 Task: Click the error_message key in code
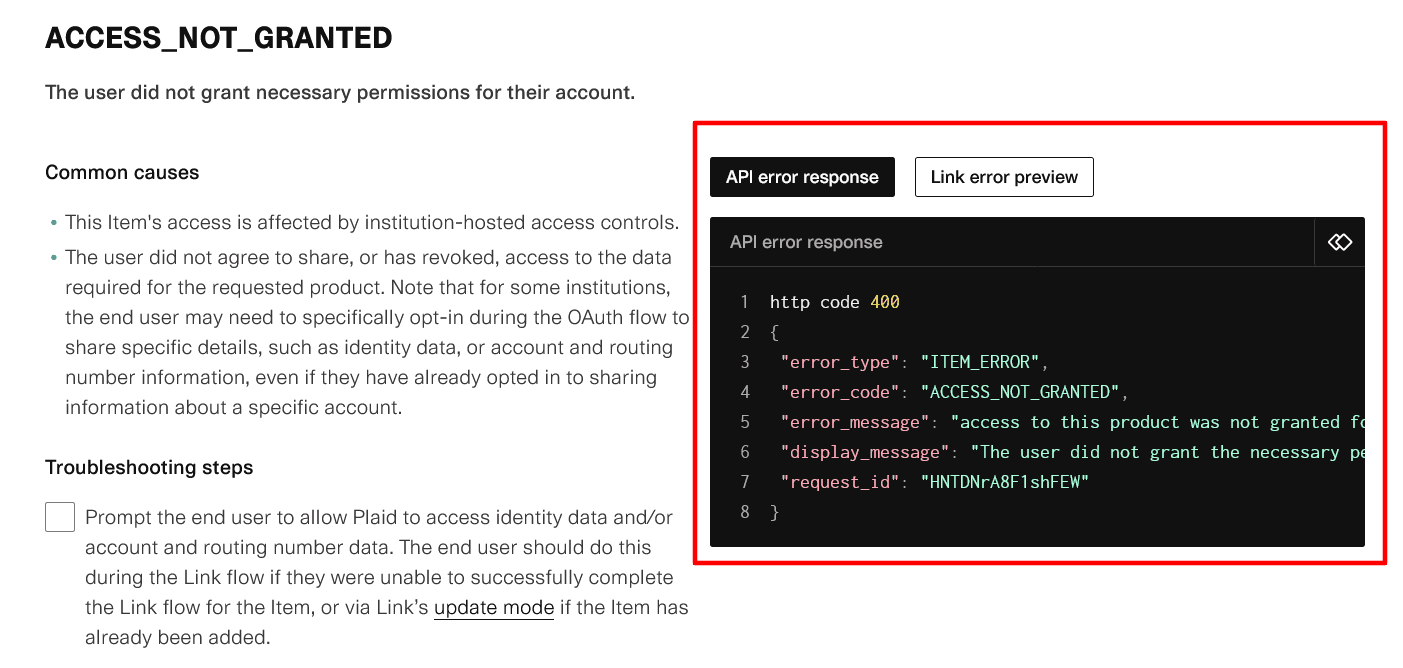(x=855, y=422)
